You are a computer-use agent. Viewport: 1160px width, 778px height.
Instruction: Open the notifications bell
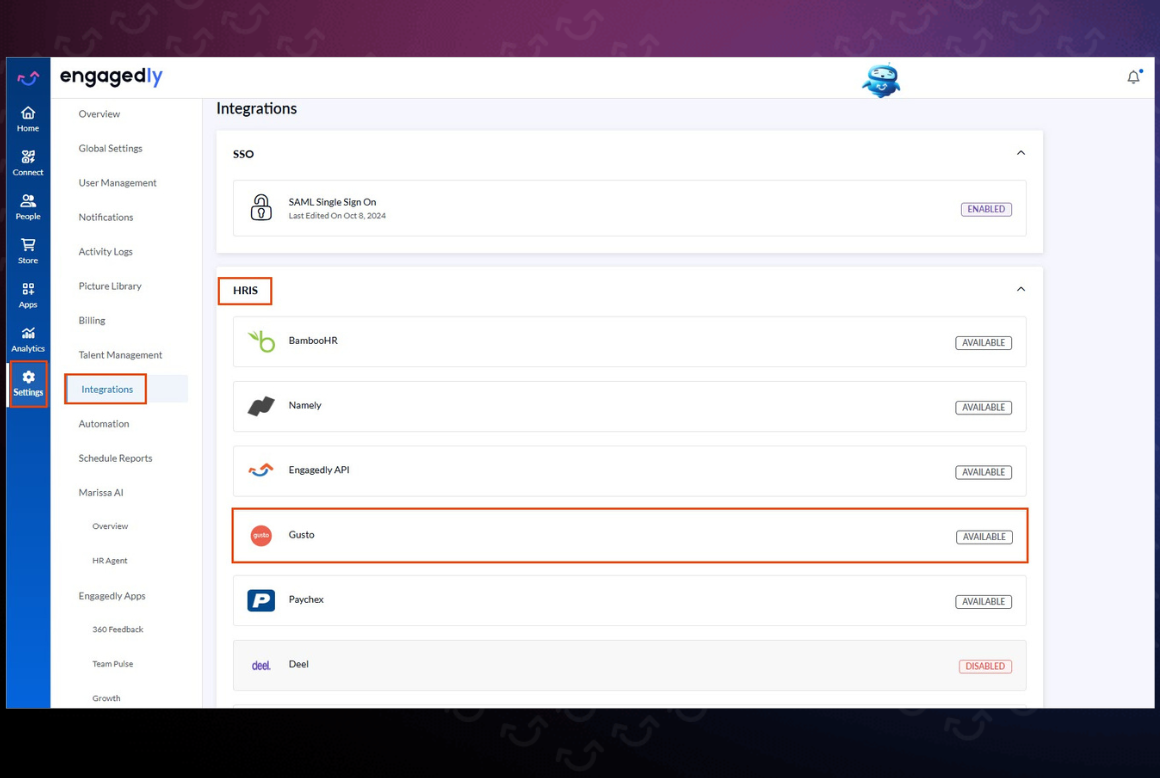point(1133,77)
